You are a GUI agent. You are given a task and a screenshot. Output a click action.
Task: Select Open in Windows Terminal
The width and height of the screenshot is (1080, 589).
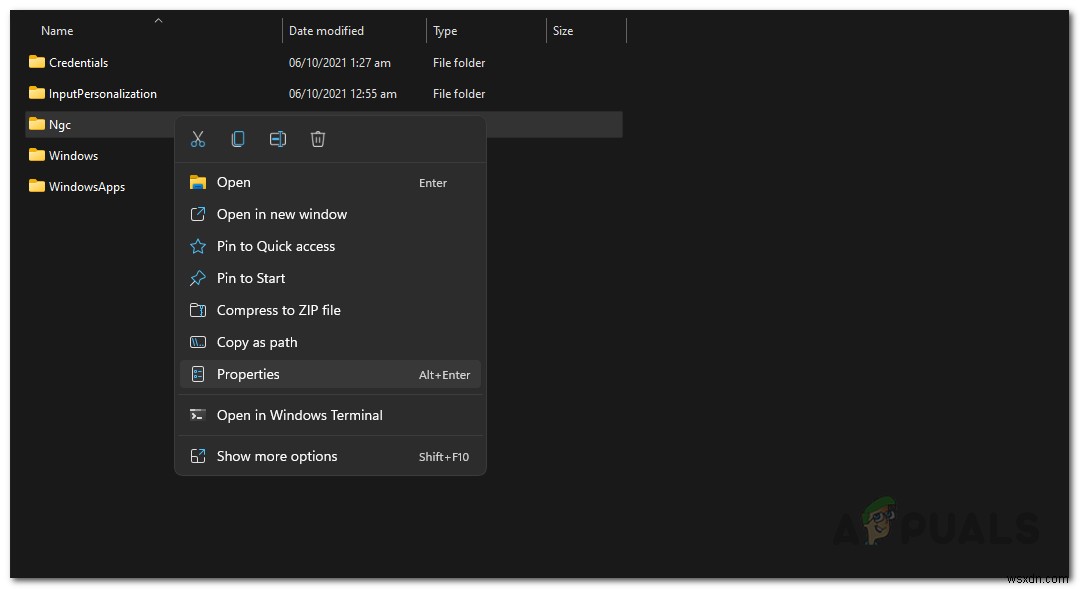[x=330, y=415]
